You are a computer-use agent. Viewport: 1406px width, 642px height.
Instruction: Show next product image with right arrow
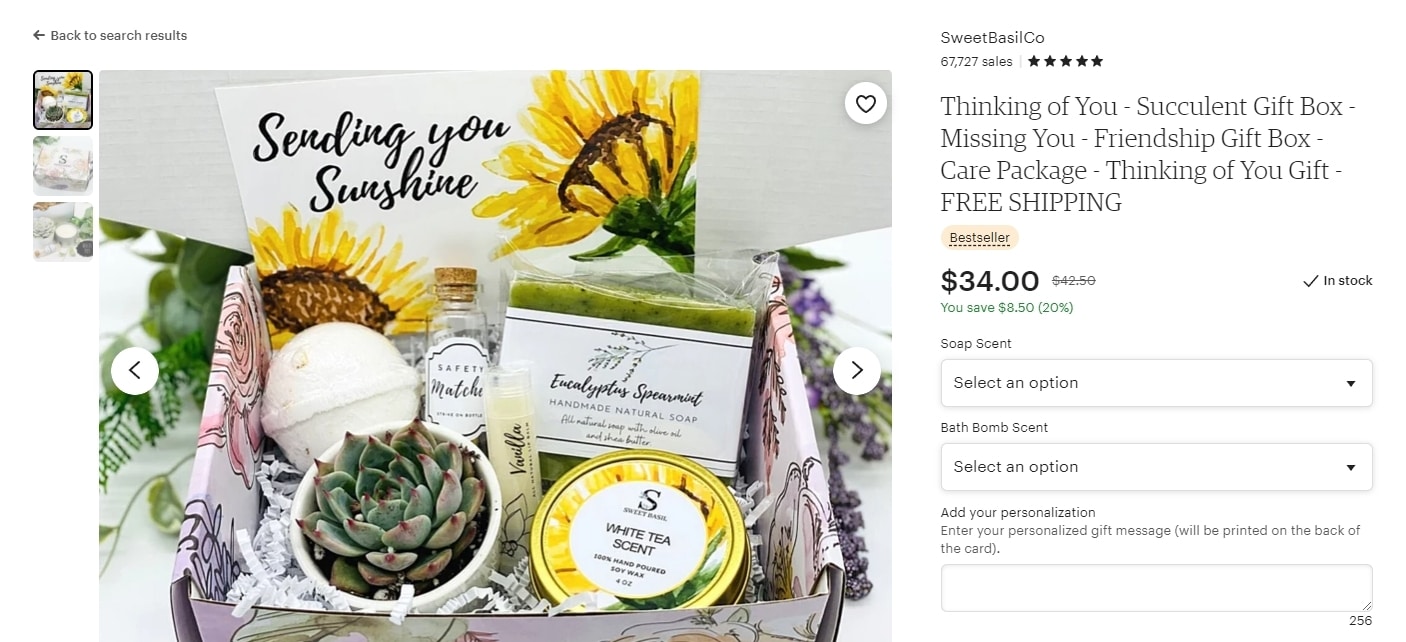pos(857,370)
